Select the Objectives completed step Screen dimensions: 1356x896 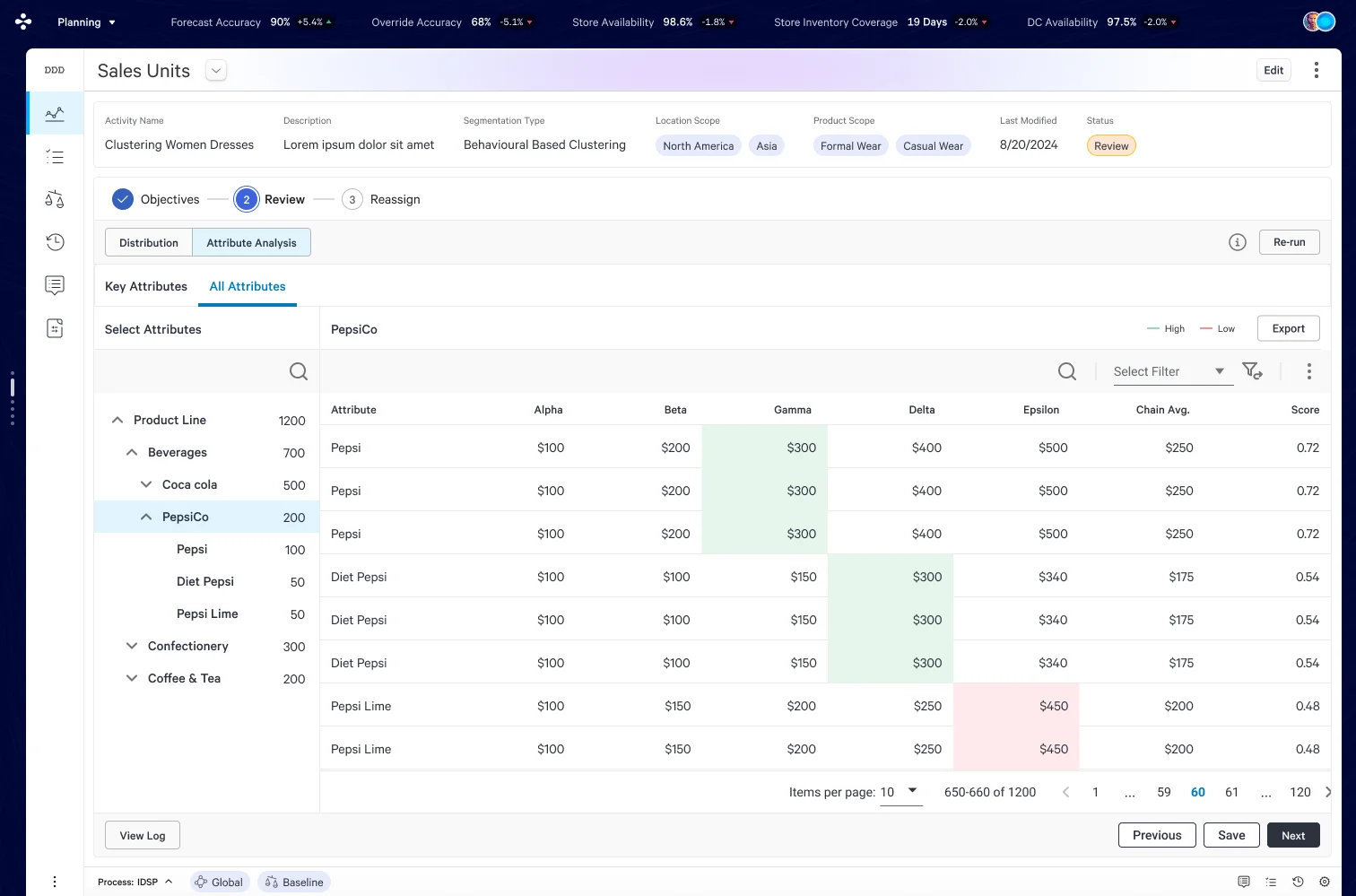pos(156,199)
